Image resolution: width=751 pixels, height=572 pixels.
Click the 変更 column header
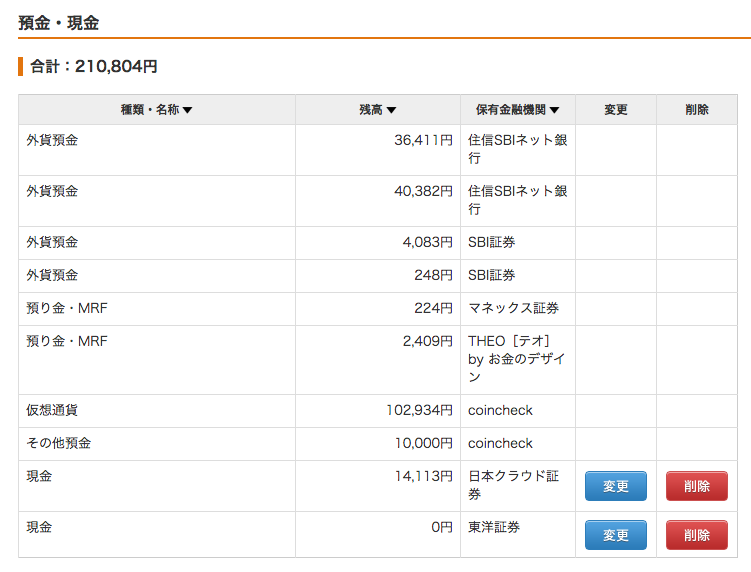point(615,110)
